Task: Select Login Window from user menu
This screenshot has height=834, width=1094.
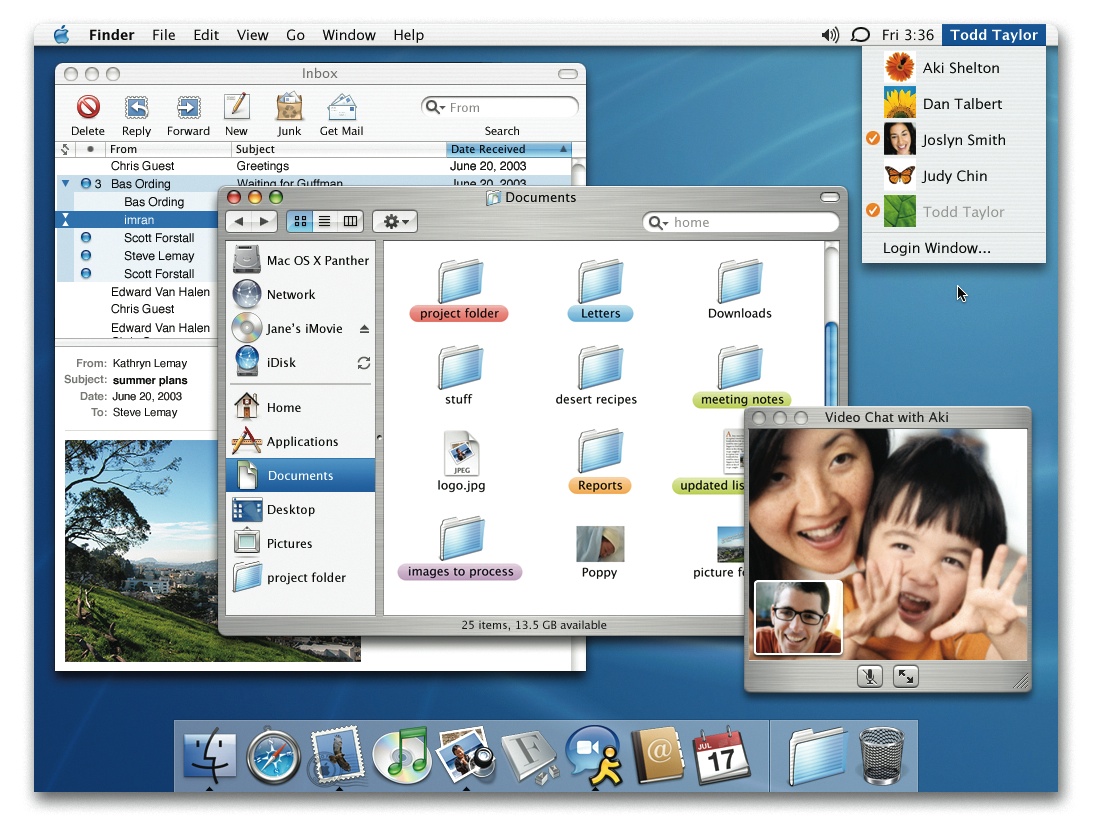Action: point(936,248)
